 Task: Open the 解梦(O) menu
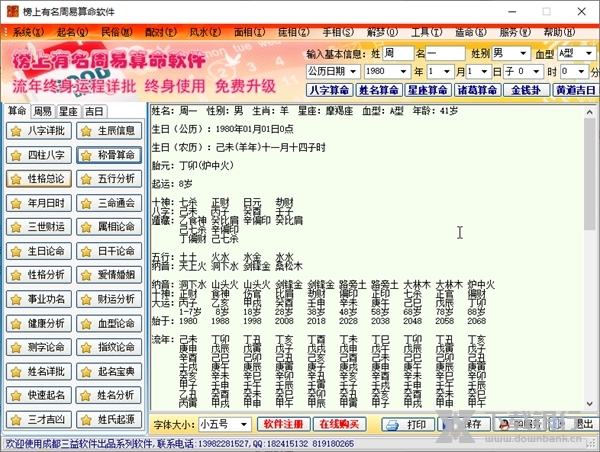click(x=382, y=32)
